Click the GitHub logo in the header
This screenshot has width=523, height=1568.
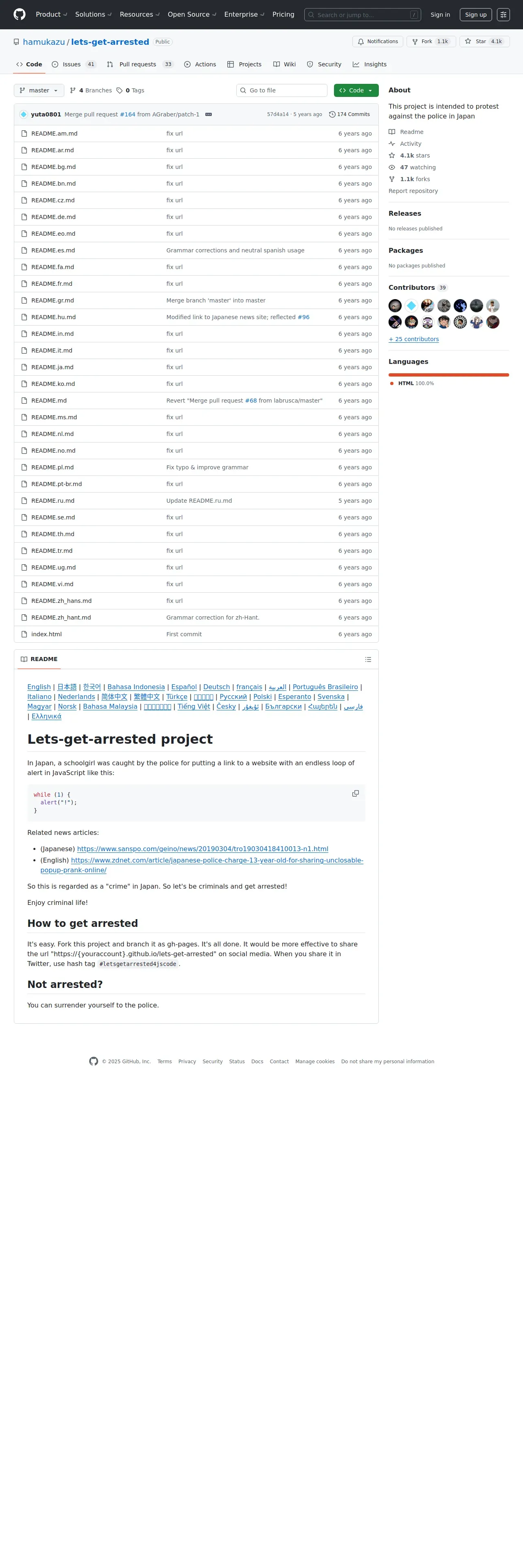point(20,15)
